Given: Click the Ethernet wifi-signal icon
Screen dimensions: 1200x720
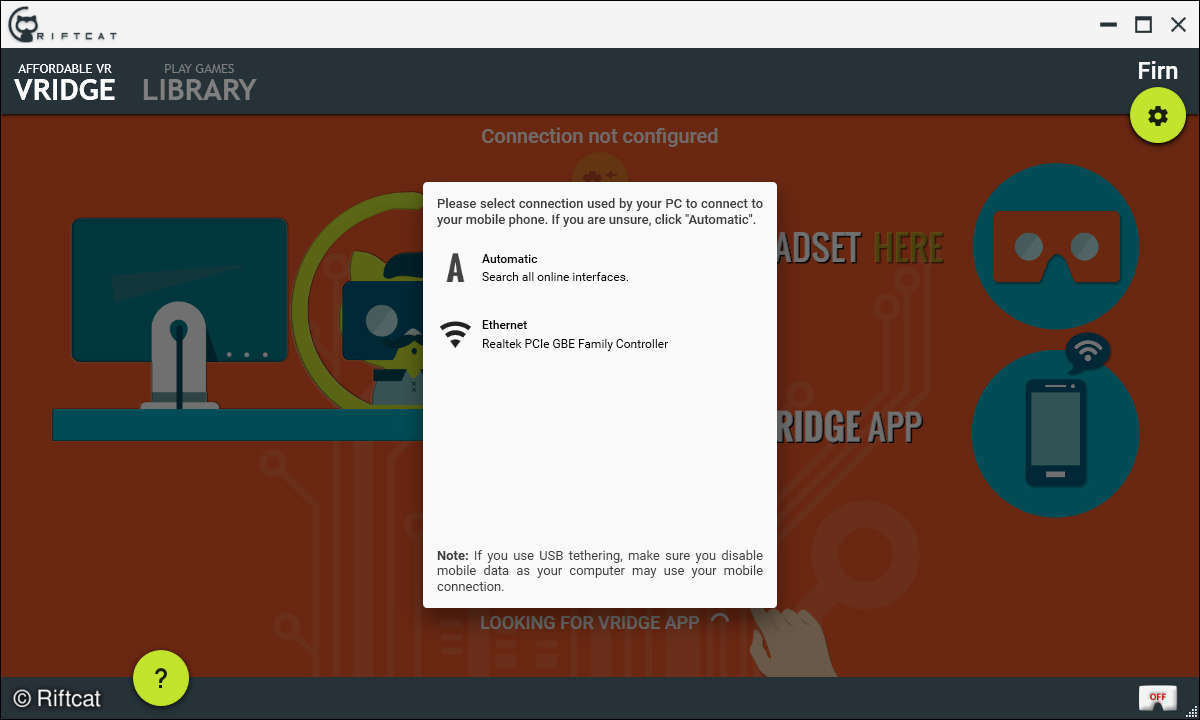Looking at the screenshot, I should 455,334.
